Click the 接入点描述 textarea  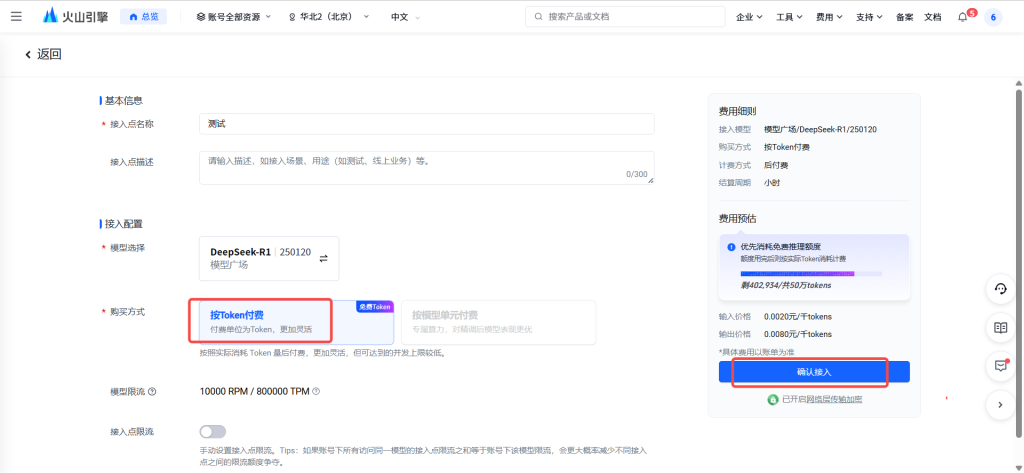[426, 168]
